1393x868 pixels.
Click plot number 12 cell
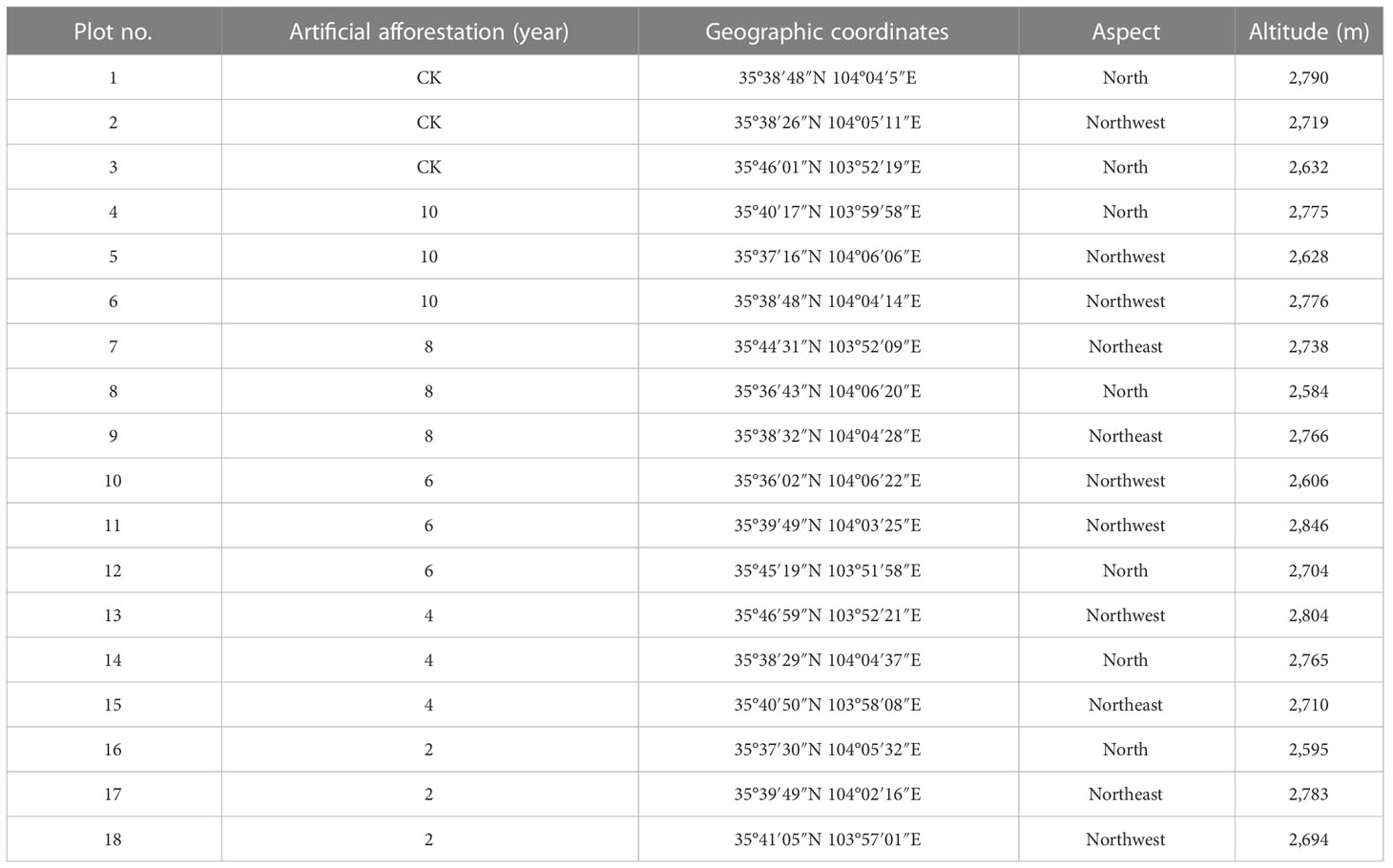pos(114,570)
